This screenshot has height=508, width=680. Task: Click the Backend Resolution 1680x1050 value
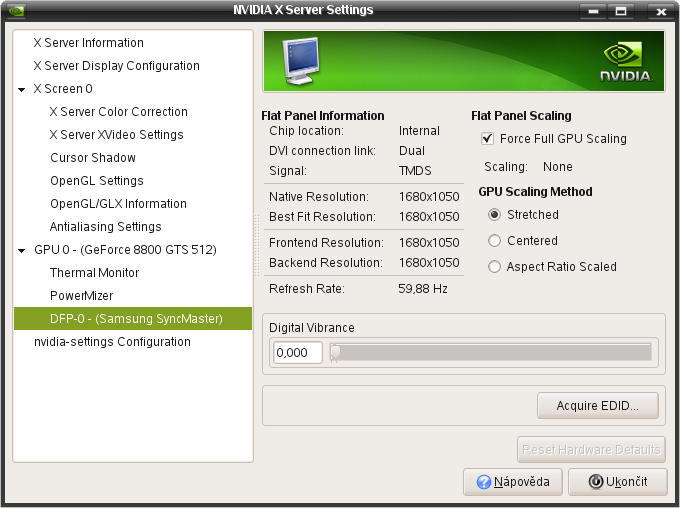(429, 262)
